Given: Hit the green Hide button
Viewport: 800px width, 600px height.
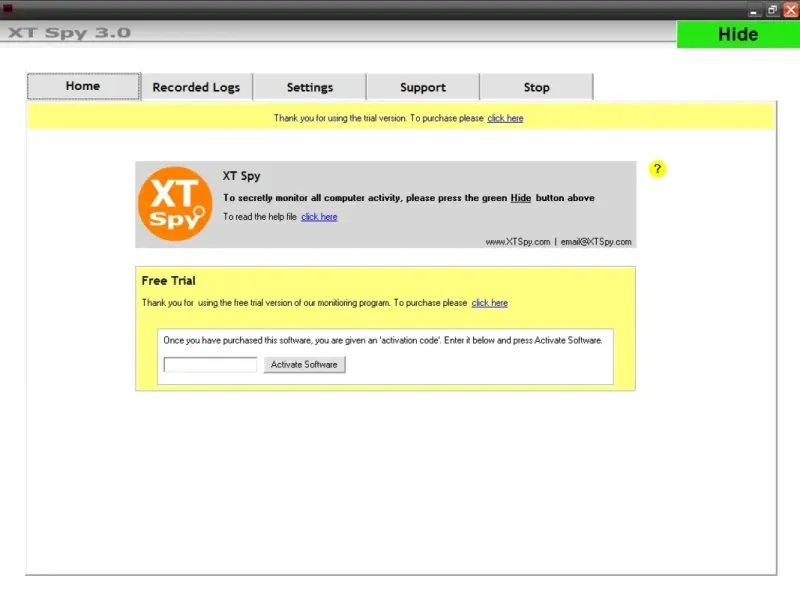Looking at the screenshot, I should click(738, 35).
